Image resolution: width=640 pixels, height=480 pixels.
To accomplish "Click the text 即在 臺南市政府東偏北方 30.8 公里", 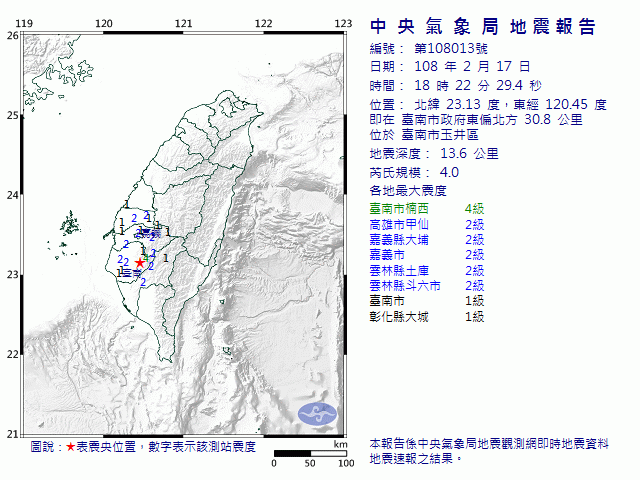I will tap(476, 120).
